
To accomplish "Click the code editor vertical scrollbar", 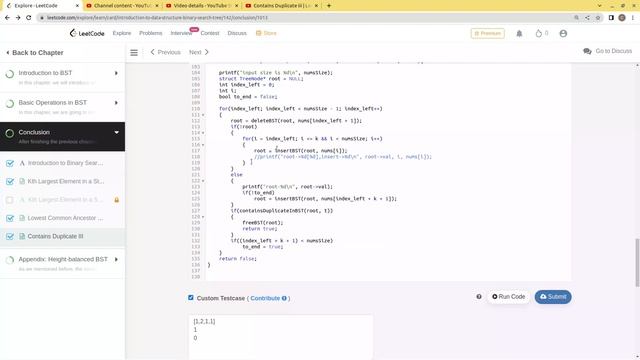I will coord(637,263).
